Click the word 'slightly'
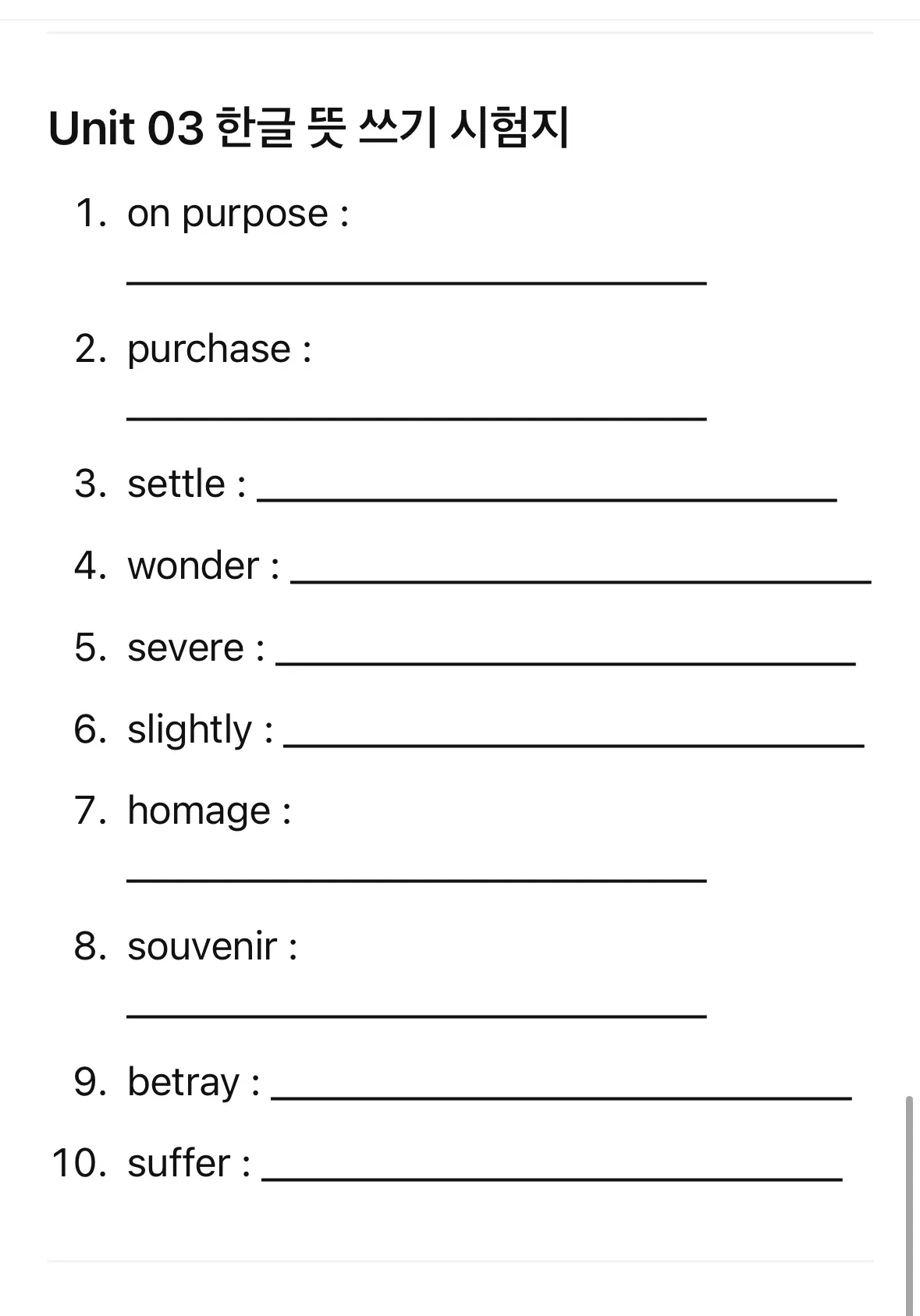 coord(190,730)
